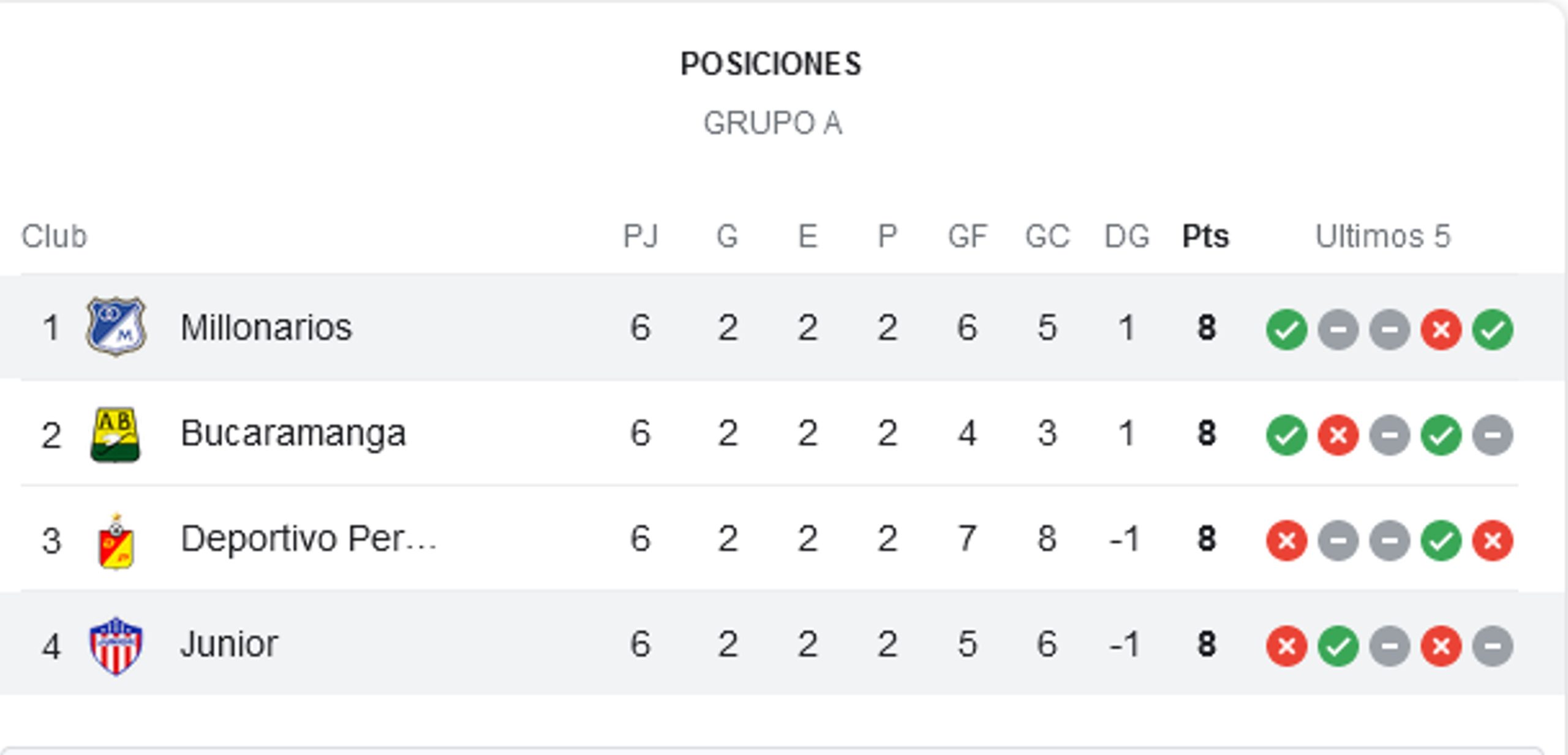The height and width of the screenshot is (755, 1568).
Task: Click Junior's first red loss icon
Action: [1287, 646]
